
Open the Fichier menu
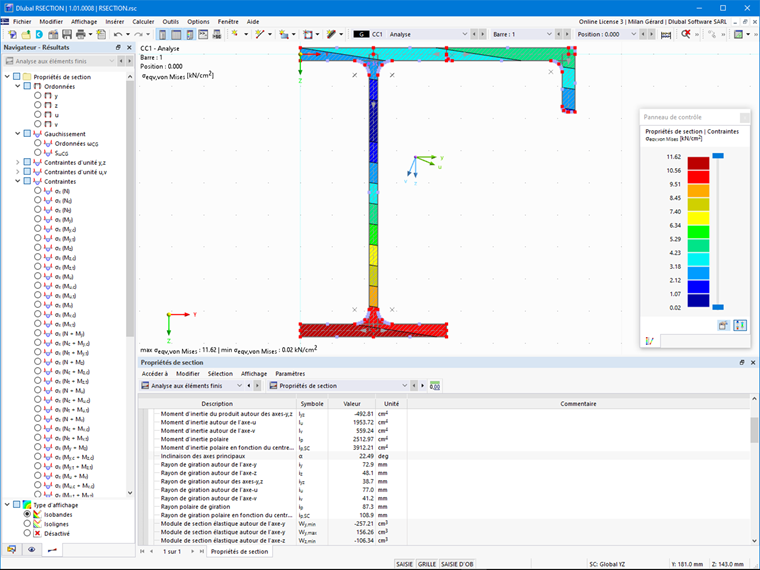(x=22, y=22)
